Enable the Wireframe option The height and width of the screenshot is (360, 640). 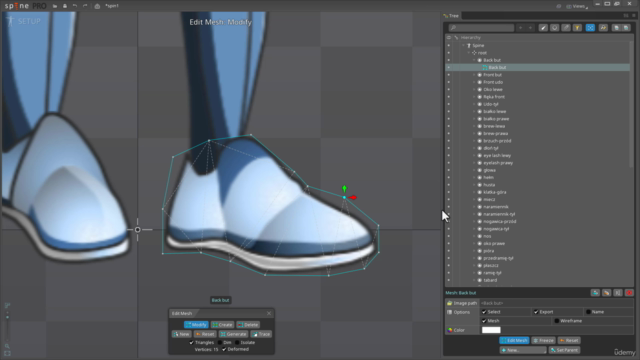pos(557,321)
